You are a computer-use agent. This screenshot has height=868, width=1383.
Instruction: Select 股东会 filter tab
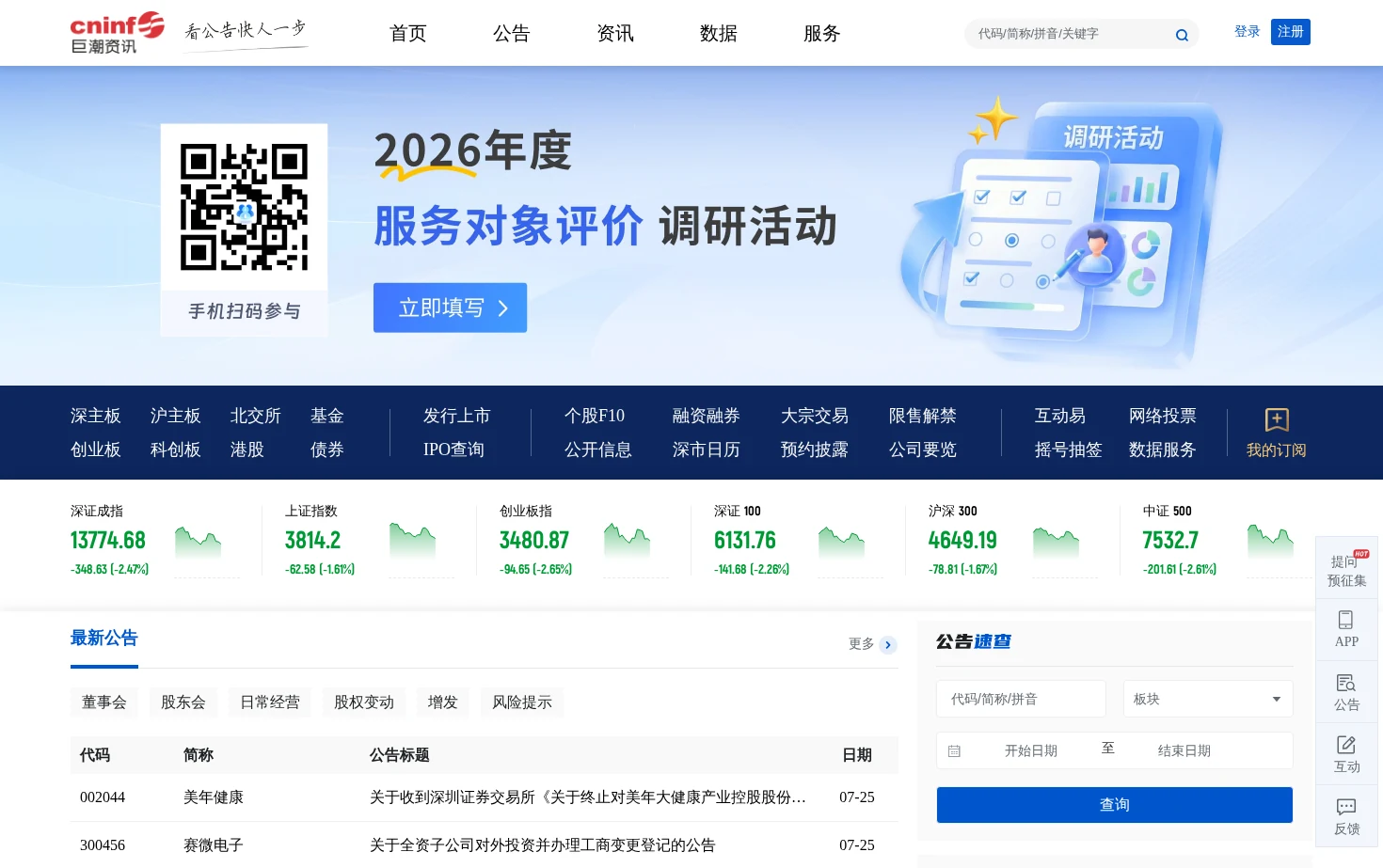pyautogui.click(x=183, y=702)
